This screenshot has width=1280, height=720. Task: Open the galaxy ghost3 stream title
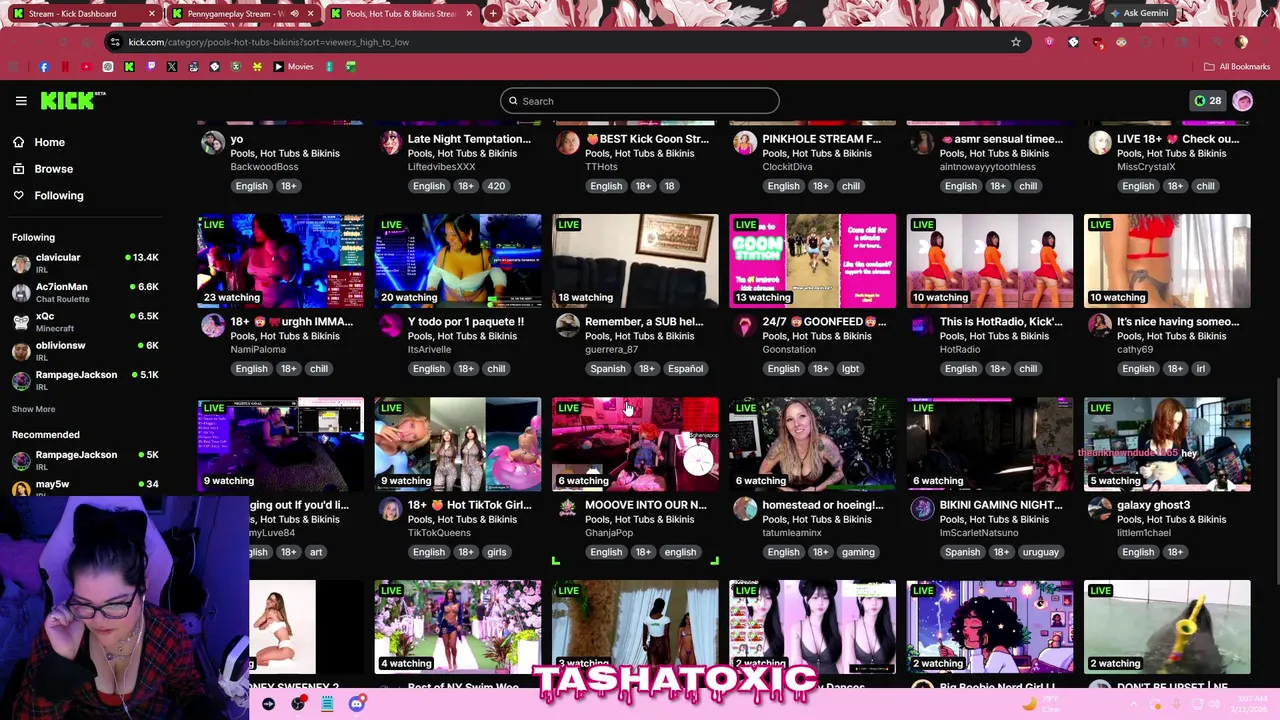(1153, 505)
